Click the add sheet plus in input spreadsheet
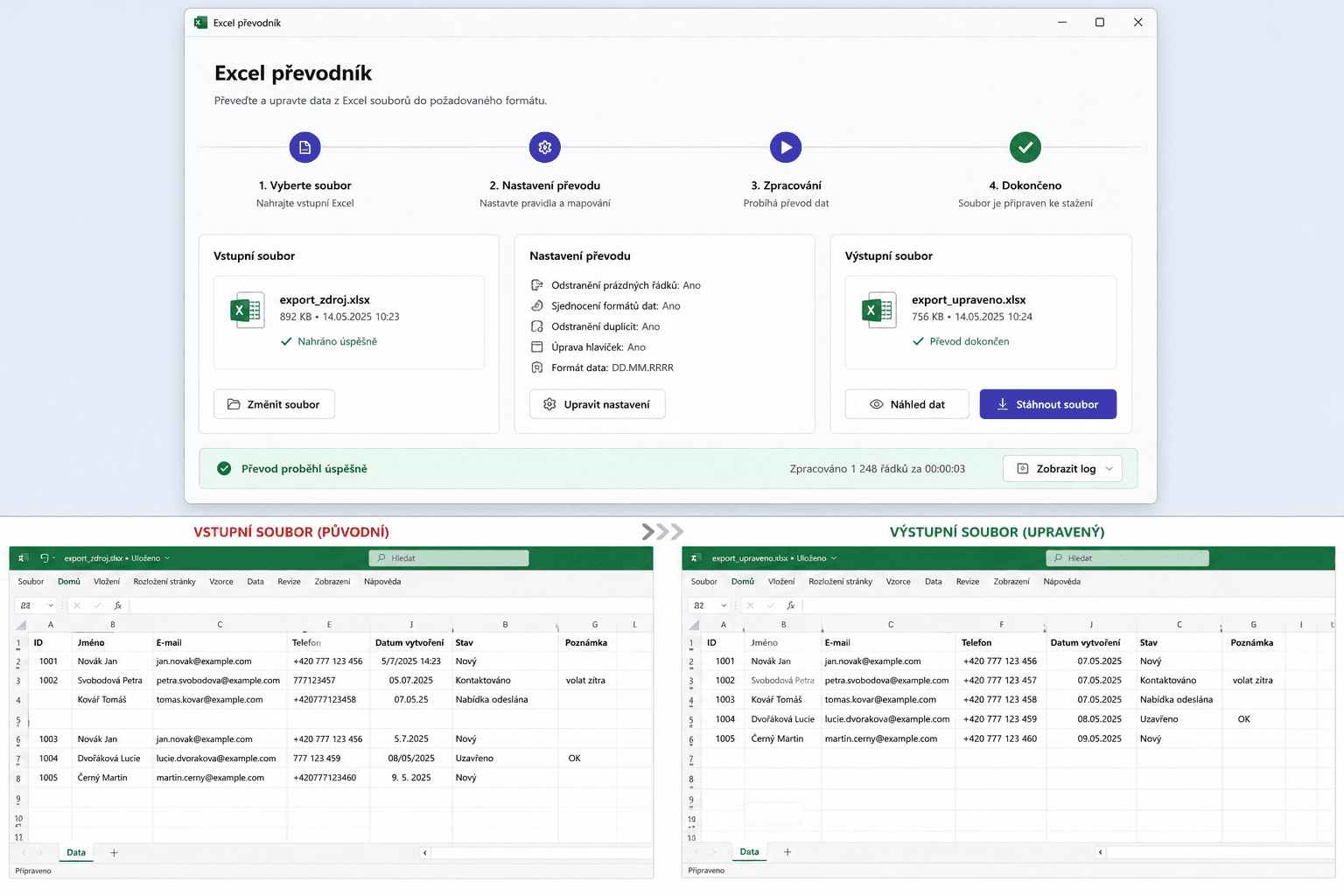Screen dimensions: 1344x896 click(114, 852)
